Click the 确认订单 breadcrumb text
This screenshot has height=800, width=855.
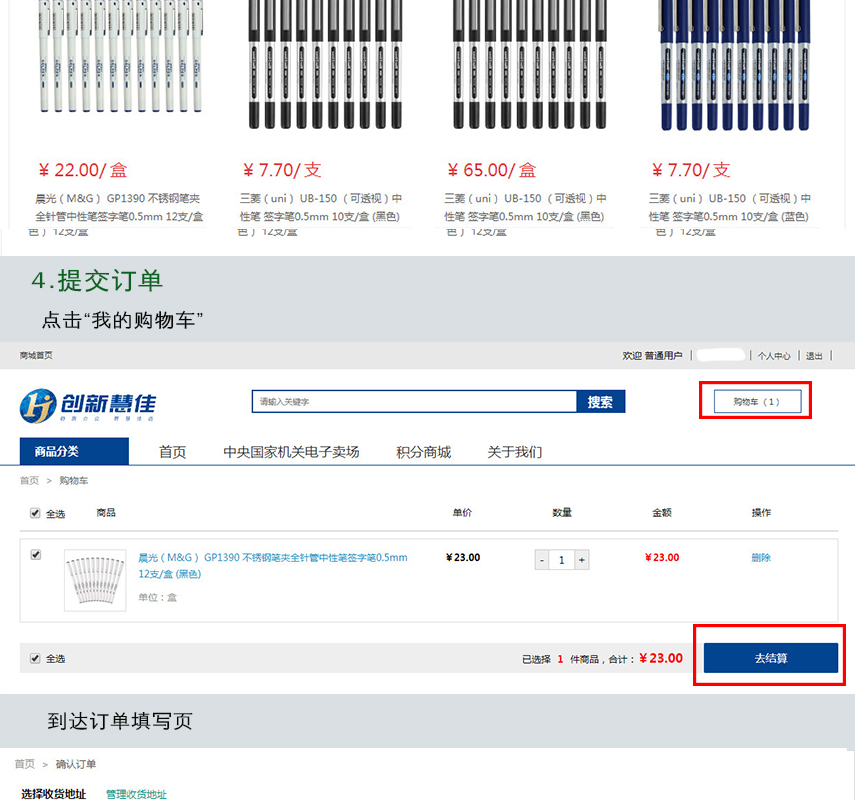pos(76,764)
